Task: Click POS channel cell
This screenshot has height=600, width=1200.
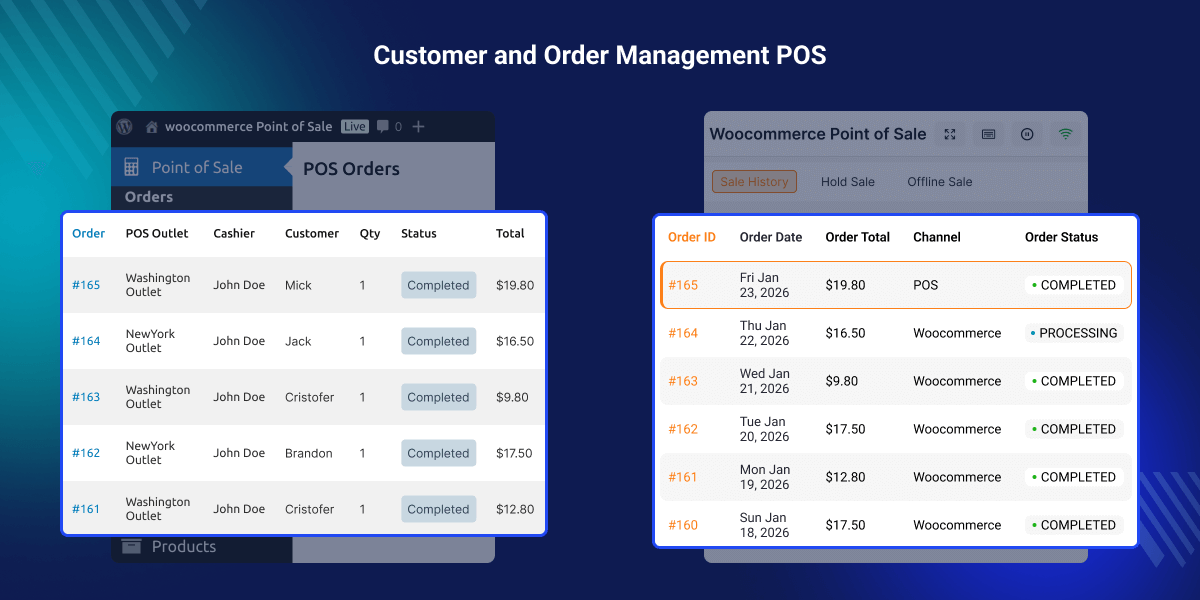Action: 926,285
